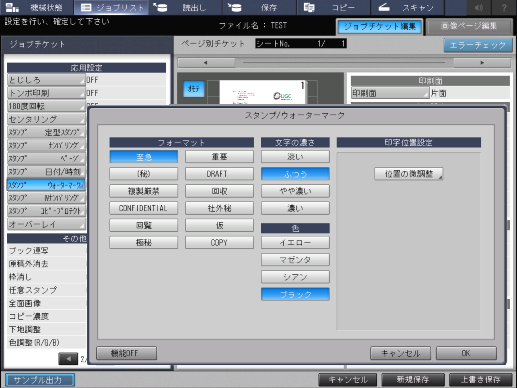
Task: Click the Copy (コピー) icon
Action: (309, 7)
